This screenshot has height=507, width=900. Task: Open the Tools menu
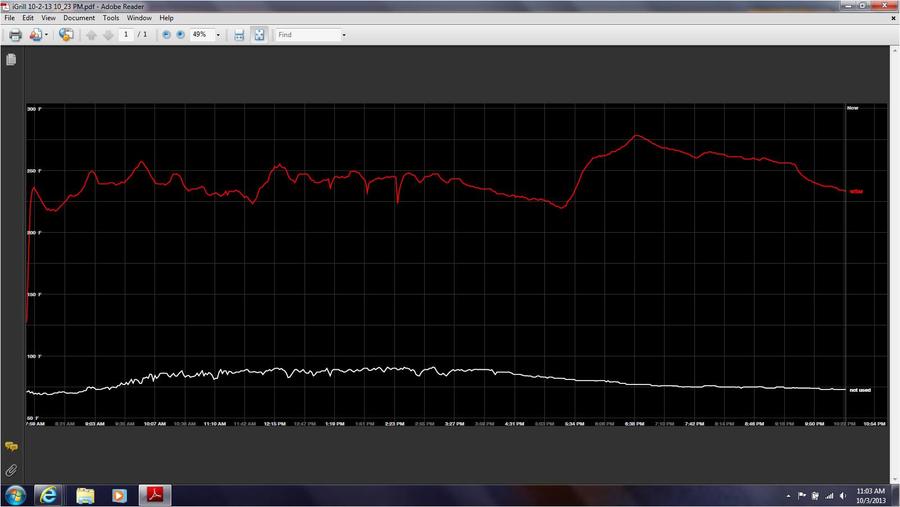tap(110, 18)
